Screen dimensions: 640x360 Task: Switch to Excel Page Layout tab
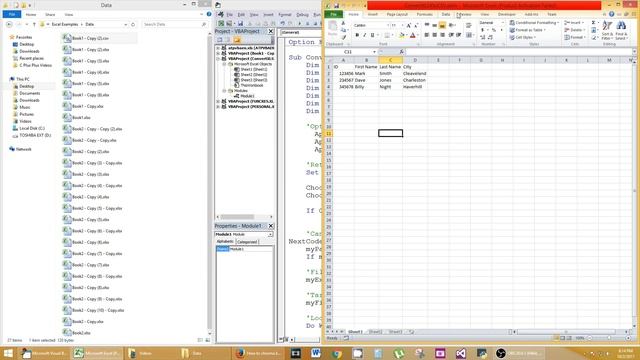click(397, 14)
